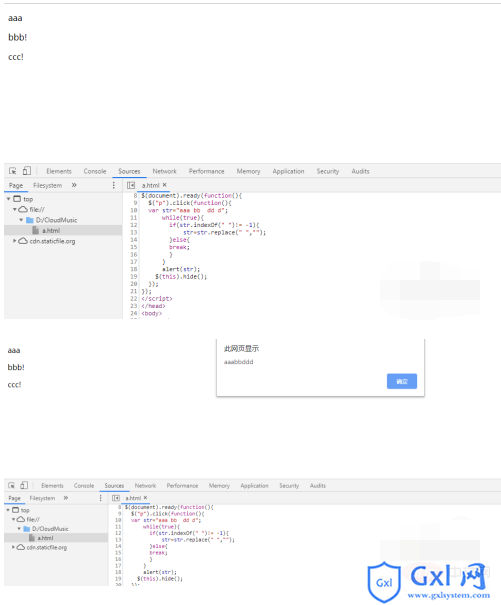Select Page navigator tab in upper DevTools

pyautogui.click(x=16, y=186)
